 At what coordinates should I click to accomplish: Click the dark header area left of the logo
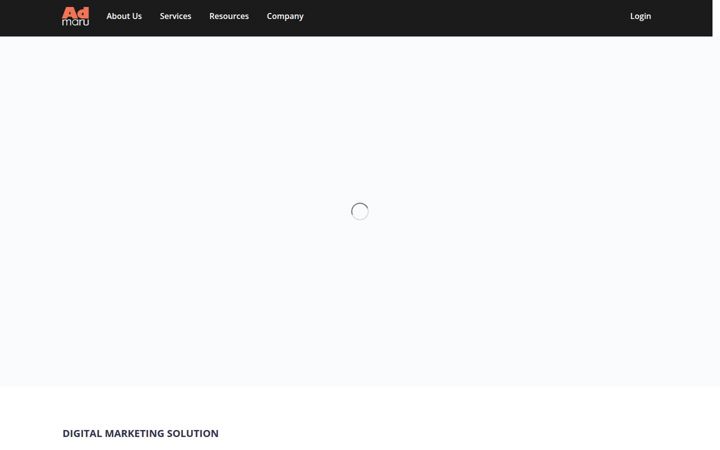click(30, 17)
